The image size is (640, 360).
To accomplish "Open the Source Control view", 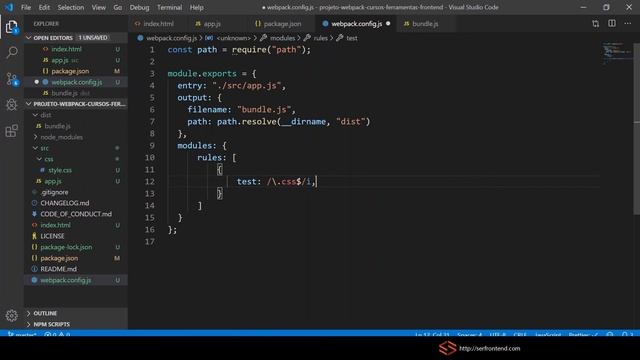I will click(12, 79).
